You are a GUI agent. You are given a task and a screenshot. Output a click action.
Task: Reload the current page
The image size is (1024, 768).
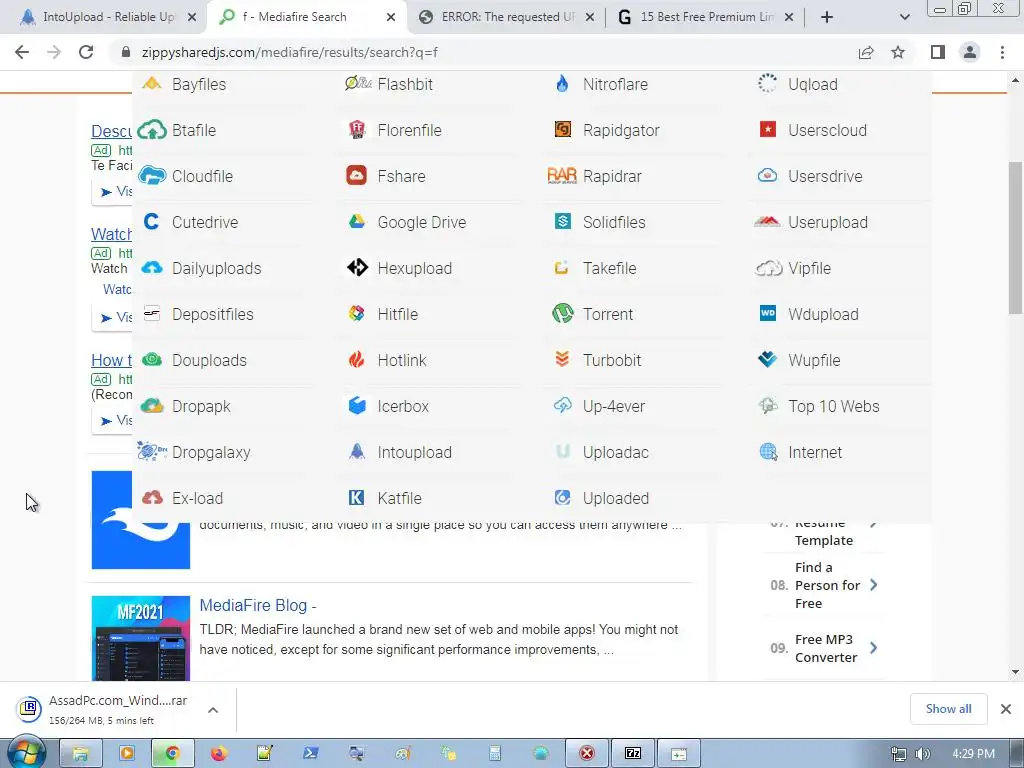click(x=86, y=52)
